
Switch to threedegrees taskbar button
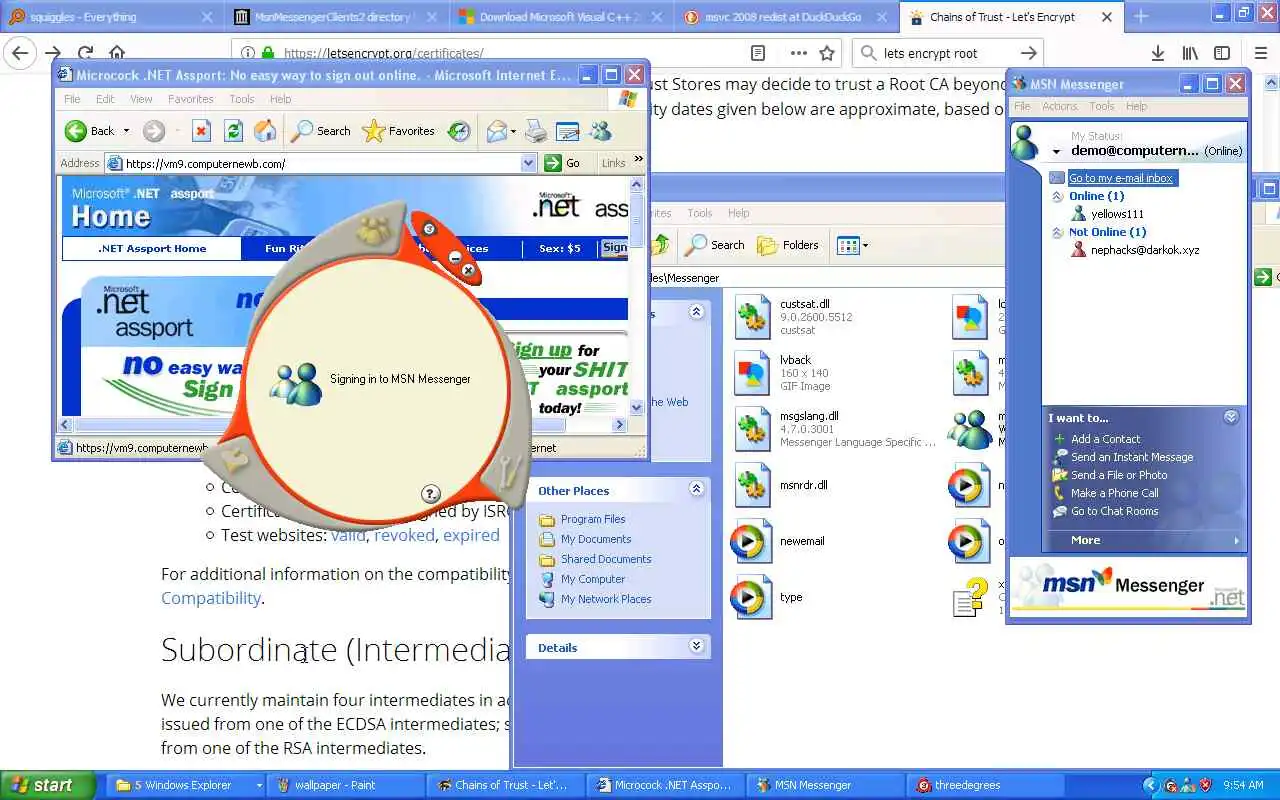pyautogui.click(x=987, y=785)
